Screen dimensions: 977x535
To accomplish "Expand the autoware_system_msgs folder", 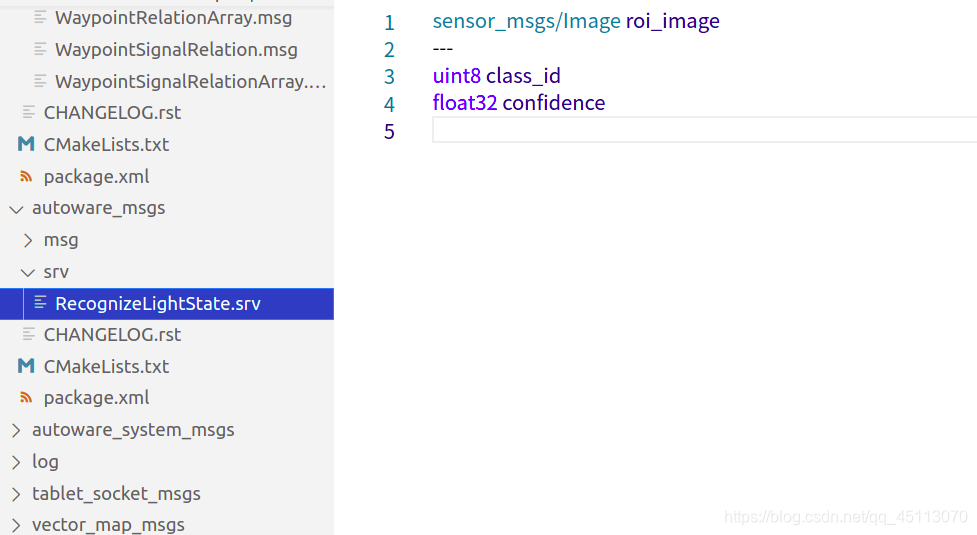I will 15,430.
